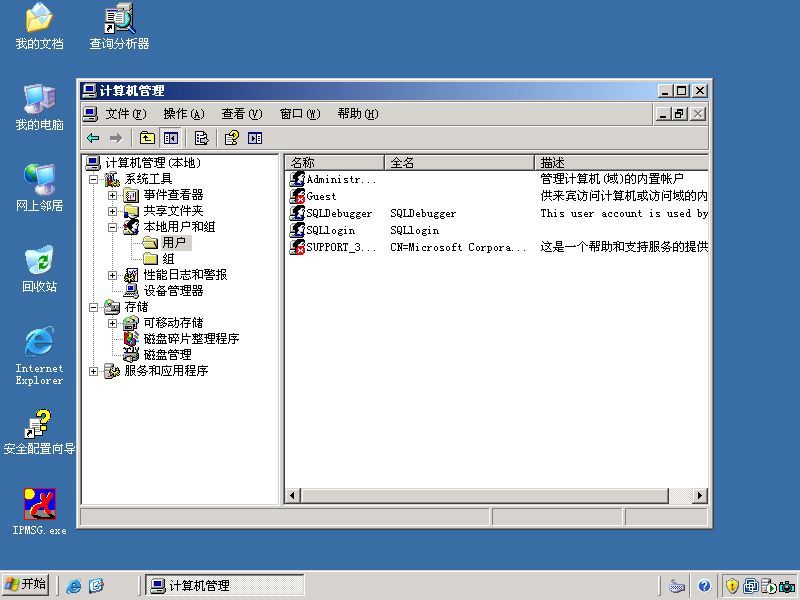Restore the inner MDI child window
800x600 pixels.
pyautogui.click(x=680, y=114)
